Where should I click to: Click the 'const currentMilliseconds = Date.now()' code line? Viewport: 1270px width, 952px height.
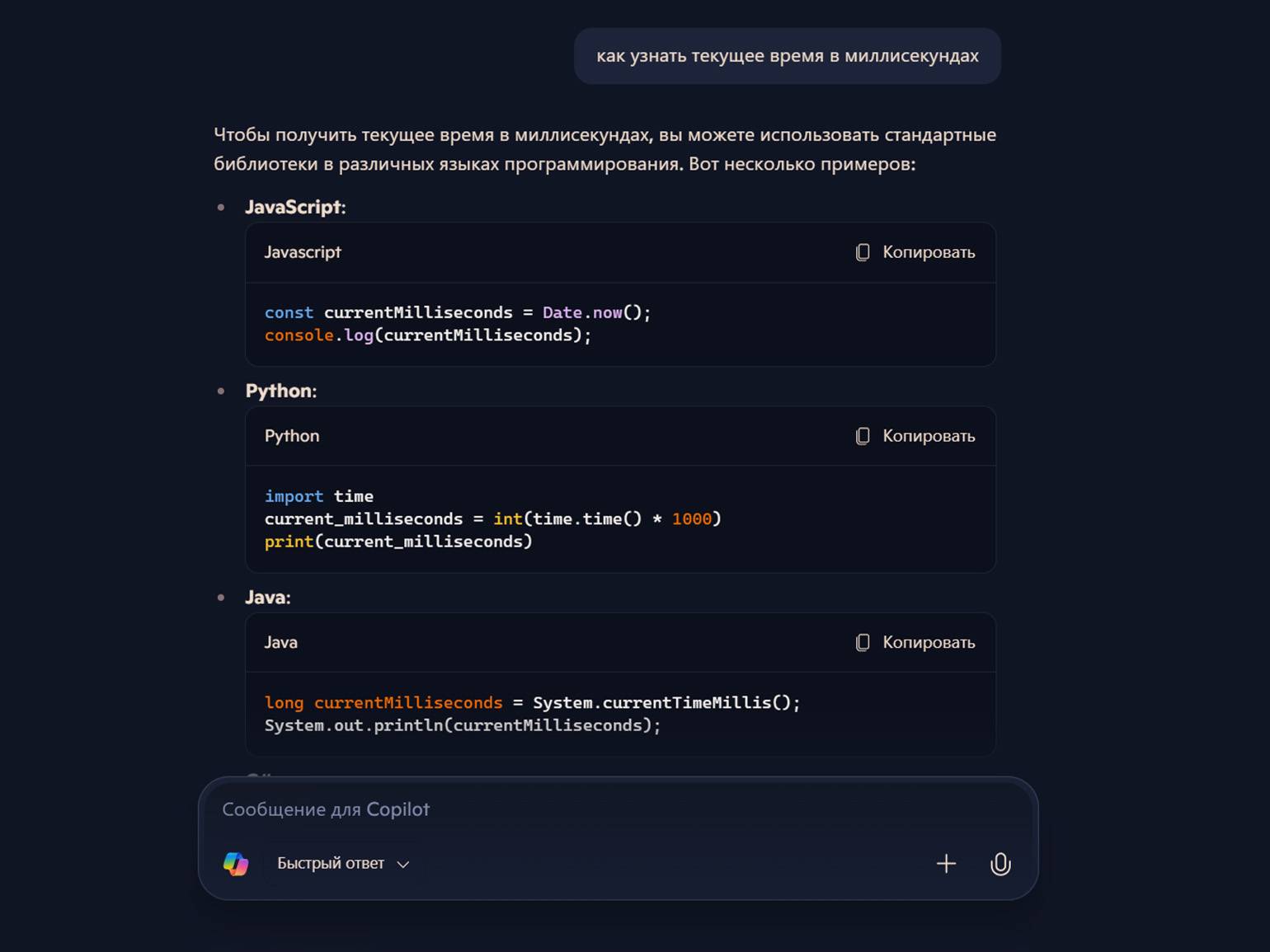tap(457, 312)
